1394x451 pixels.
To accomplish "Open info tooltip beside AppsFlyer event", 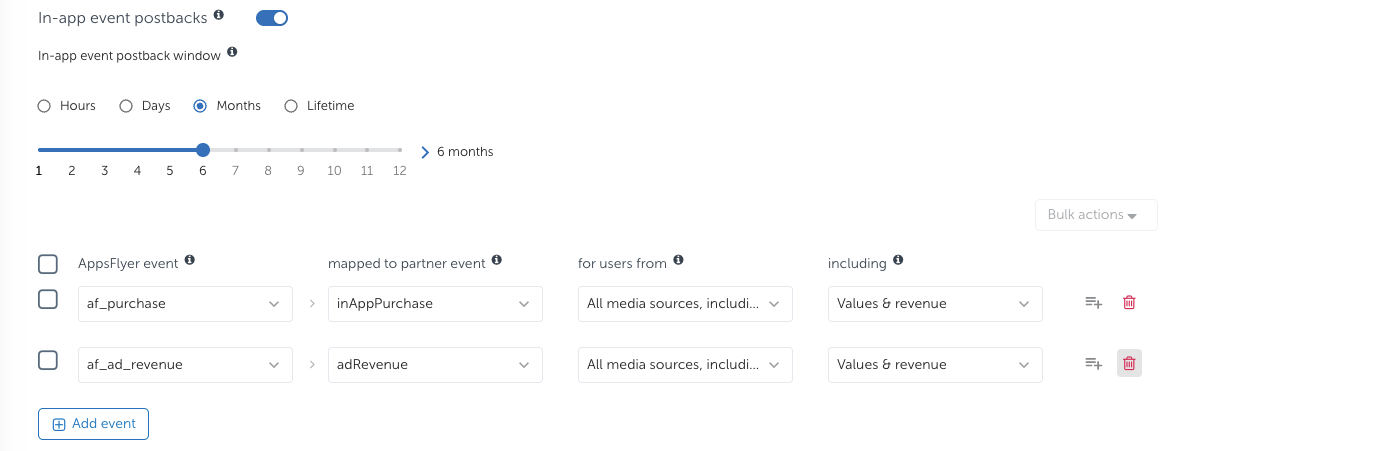I will pos(189,260).
